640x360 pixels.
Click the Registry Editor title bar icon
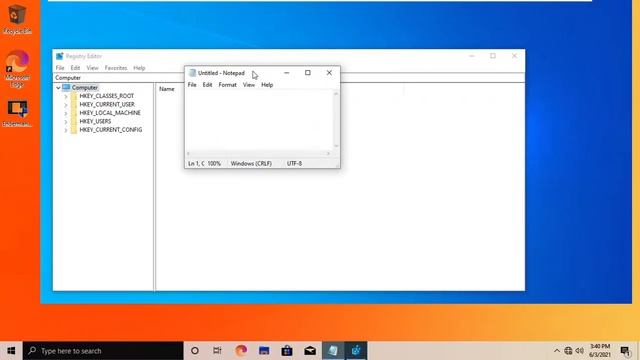pos(60,56)
